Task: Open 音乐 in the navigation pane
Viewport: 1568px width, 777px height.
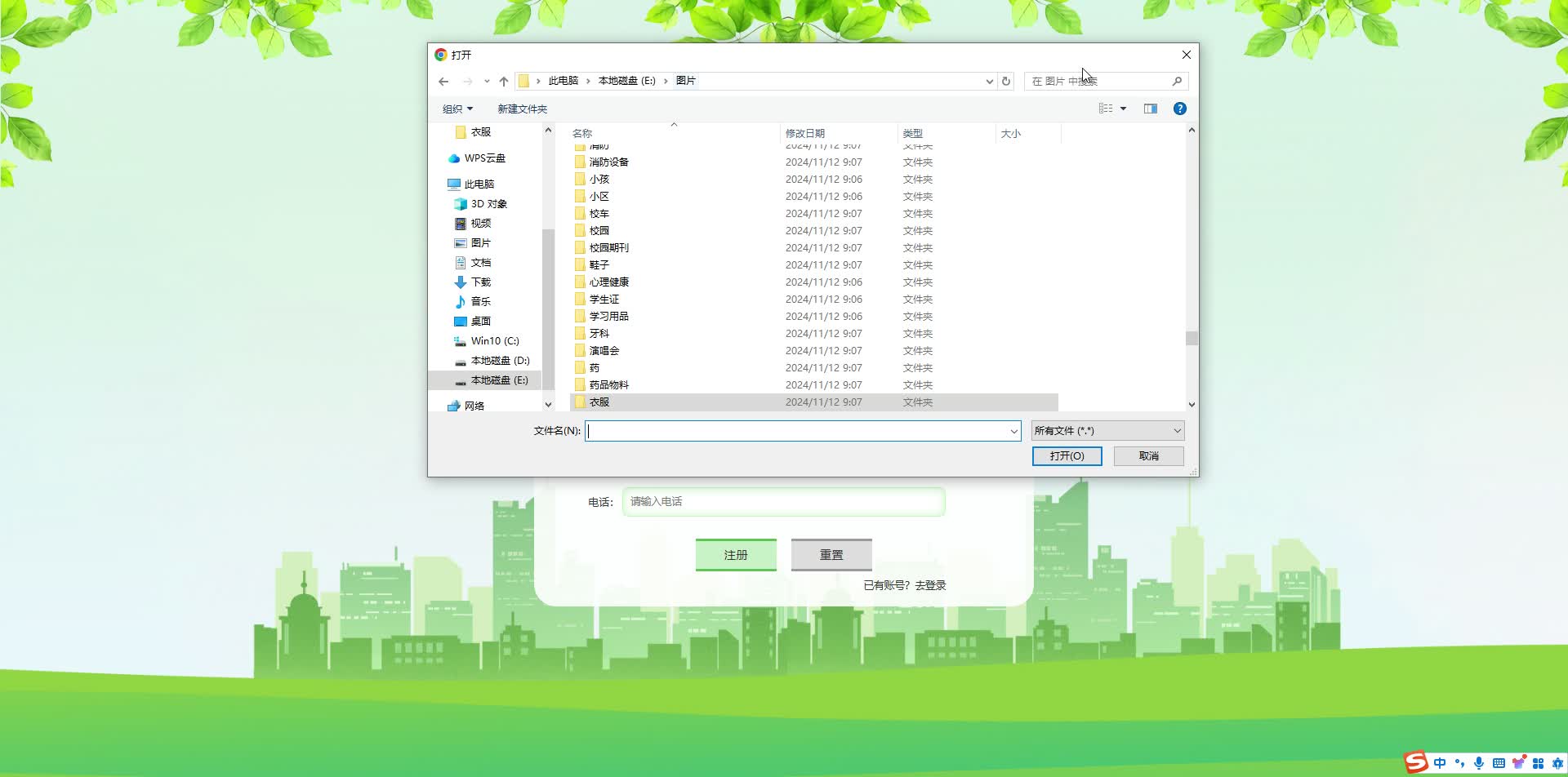Action: click(x=473, y=302)
